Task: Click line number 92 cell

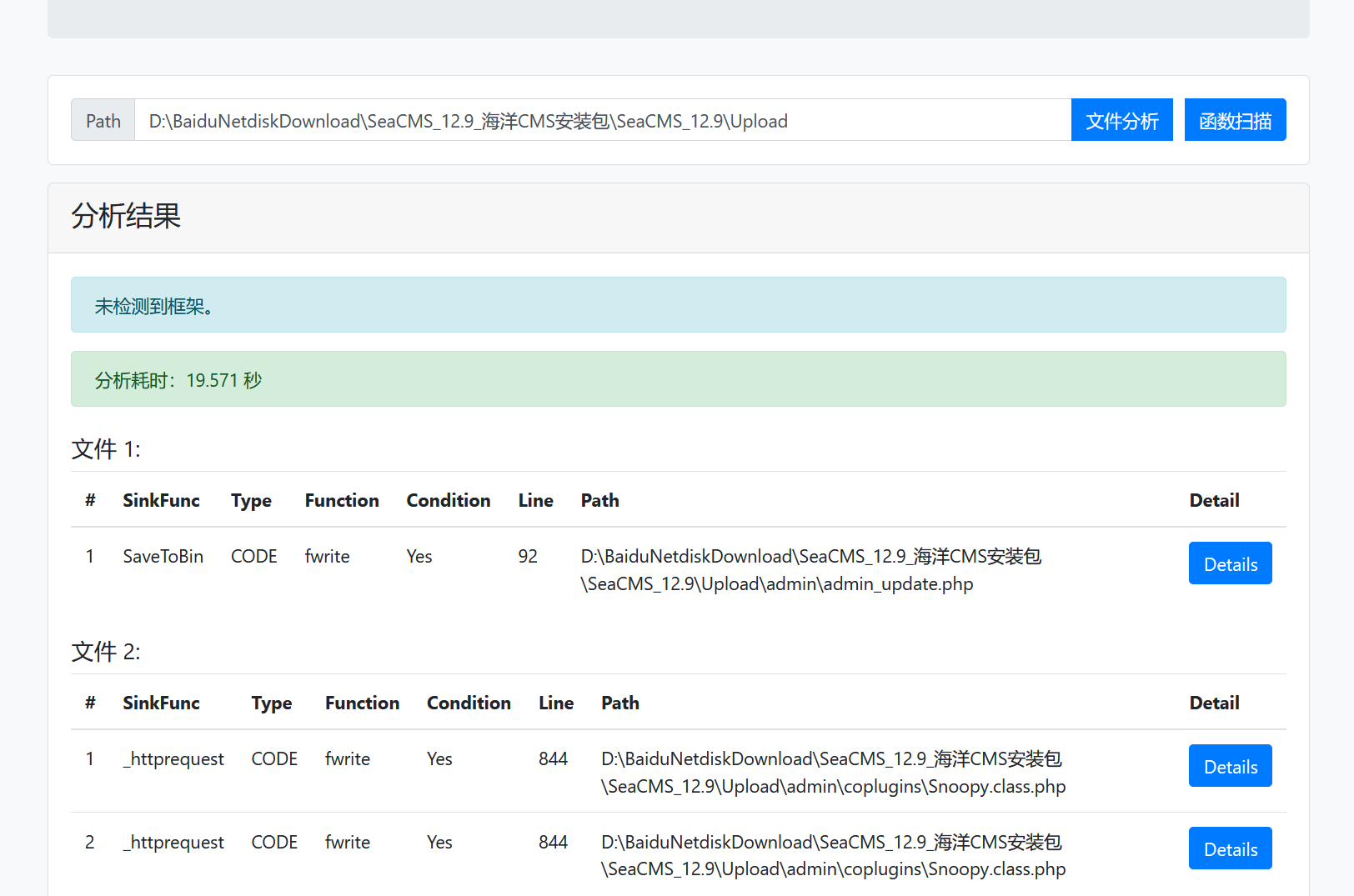Action: pos(528,557)
